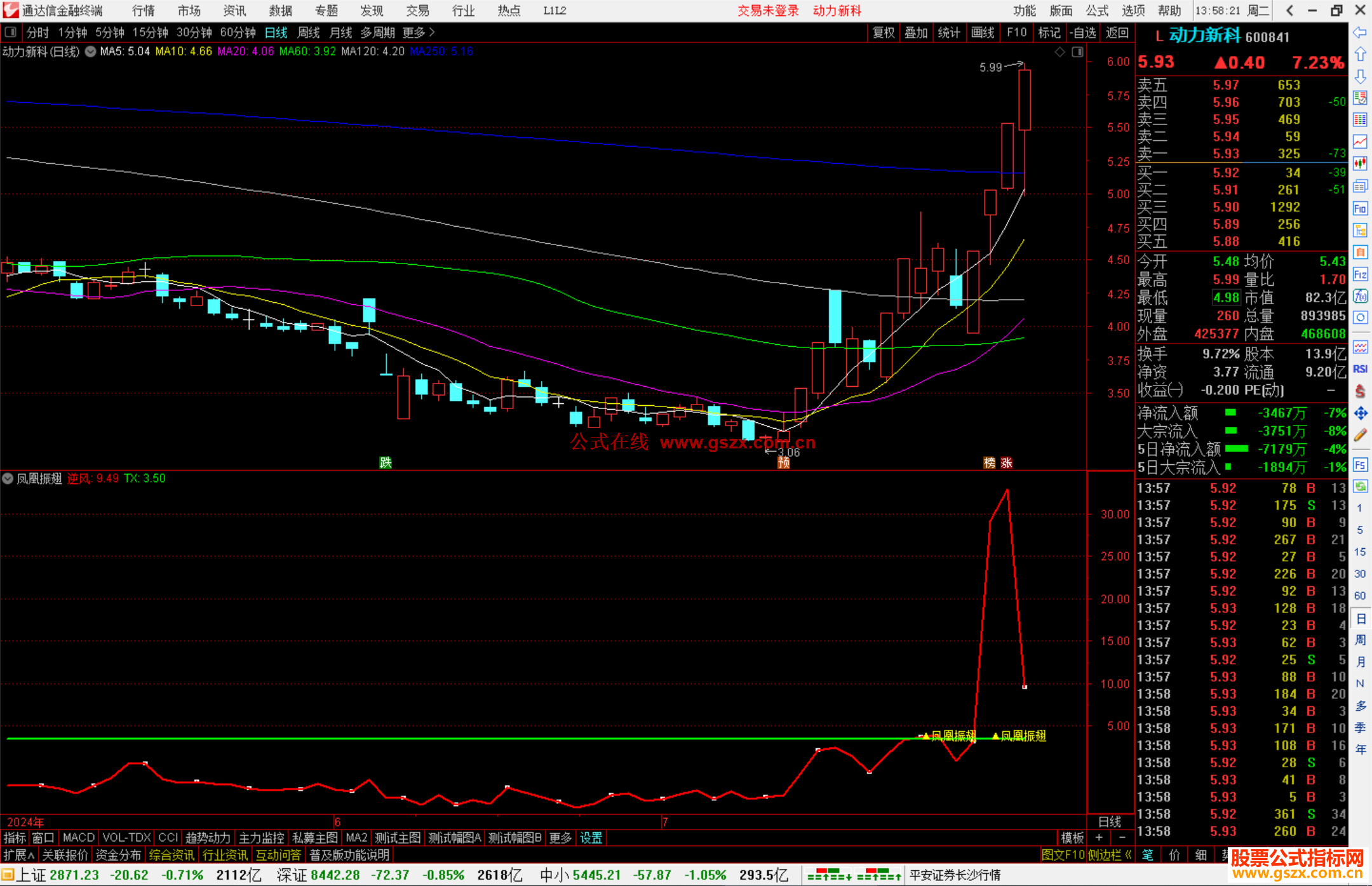The width and height of the screenshot is (1372, 886).
Task: Expand the 扩展 panel at bottom left
Action: coord(18,855)
